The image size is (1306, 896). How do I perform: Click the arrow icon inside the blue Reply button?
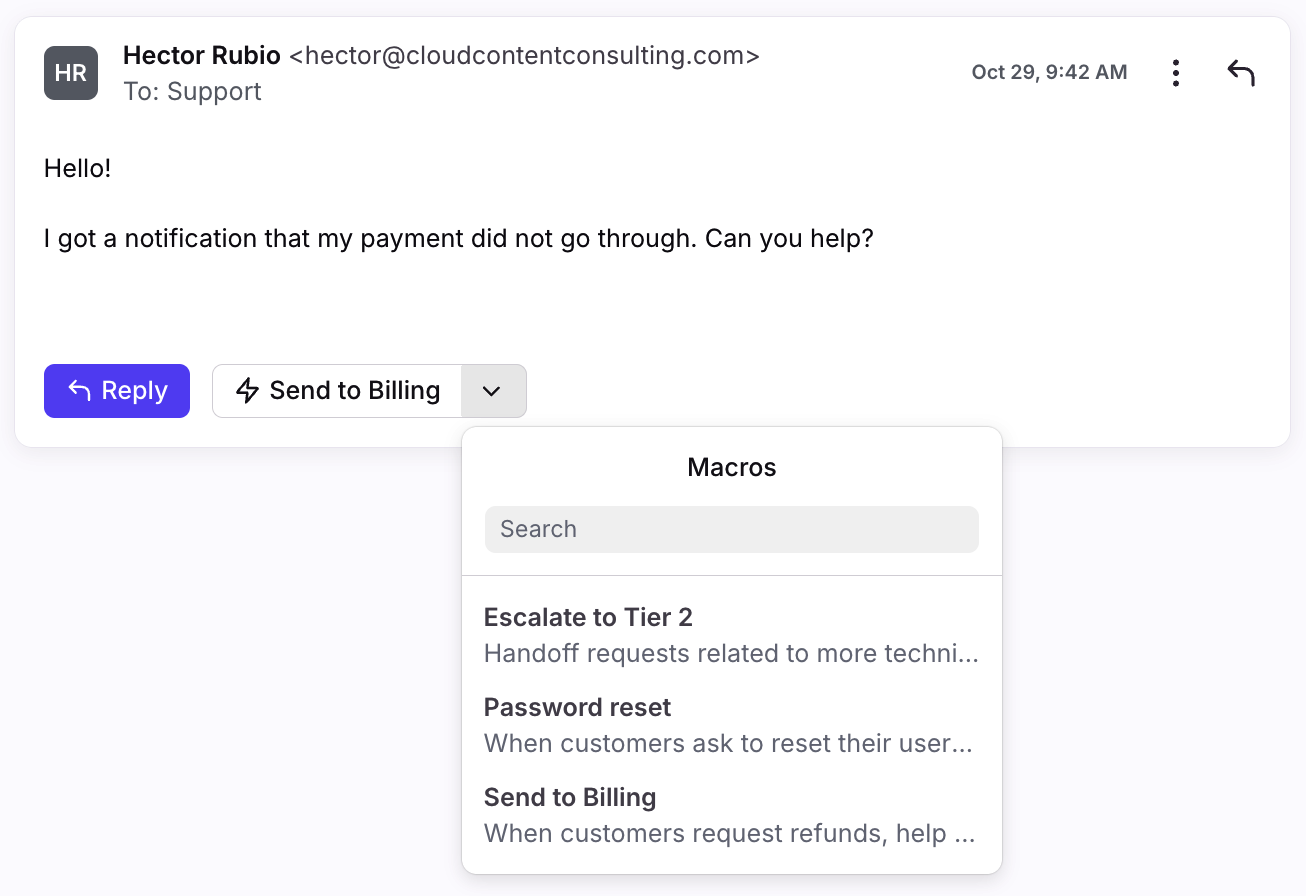80,390
